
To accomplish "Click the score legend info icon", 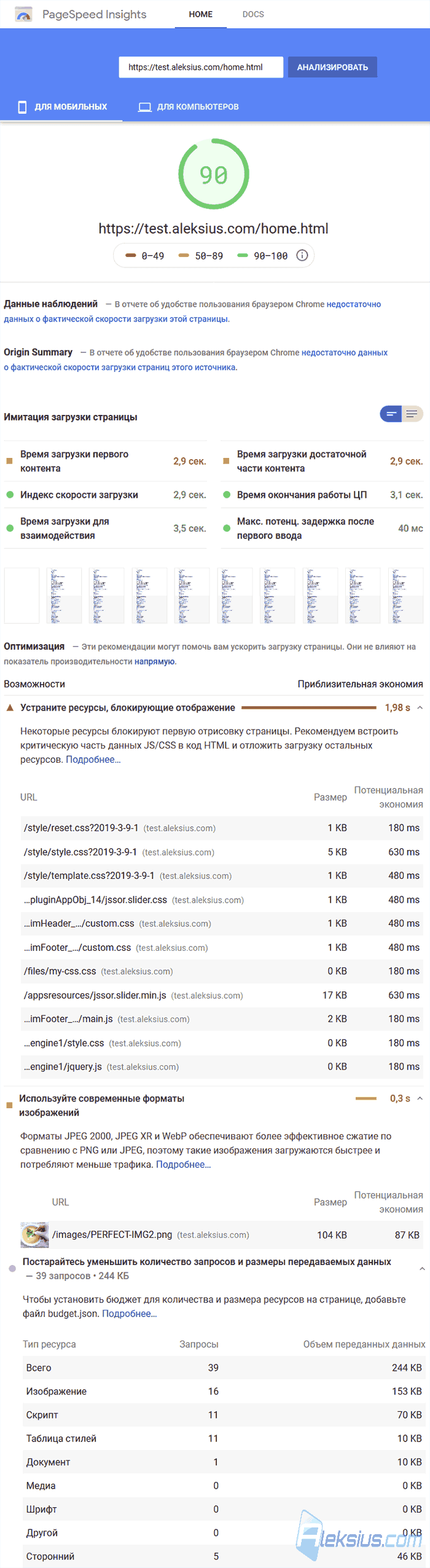I will click(x=302, y=255).
